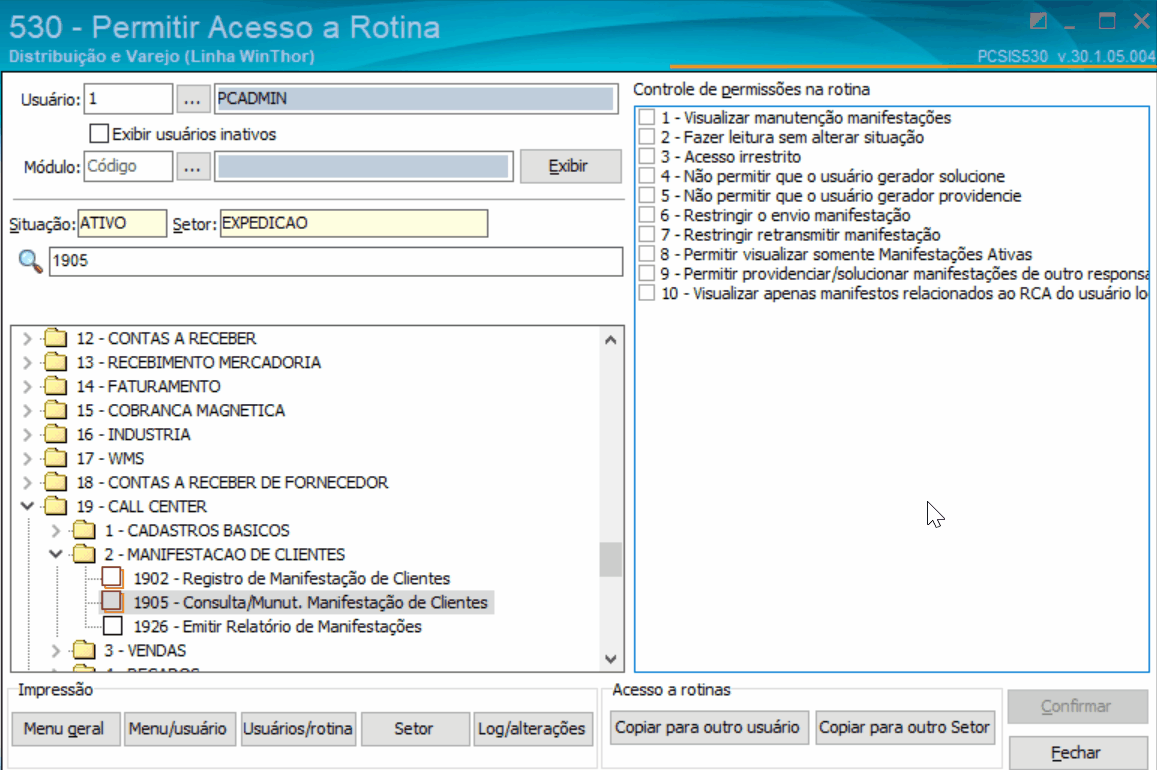Viewport: 1157px width, 770px height.
Task: Expand 12 - CONTAS A RECEBER node
Action: [27, 339]
